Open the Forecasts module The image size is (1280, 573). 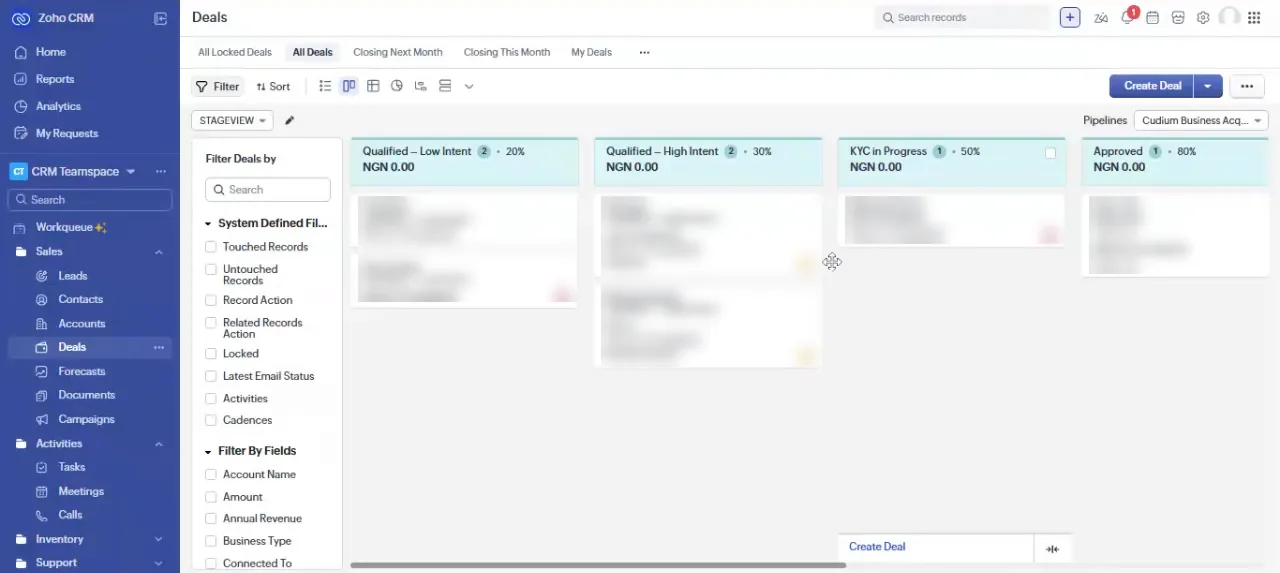coord(81,371)
